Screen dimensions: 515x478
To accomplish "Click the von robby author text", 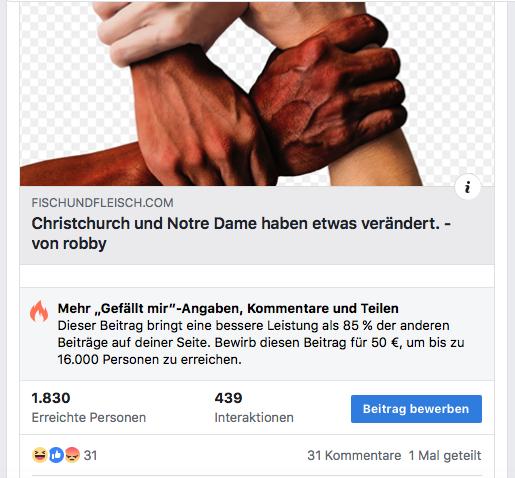I will pos(69,244).
